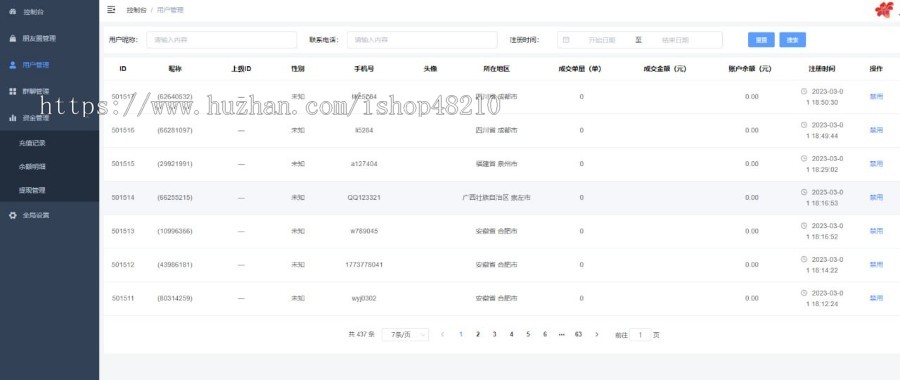Click phone cell a127404

click(x=364, y=164)
